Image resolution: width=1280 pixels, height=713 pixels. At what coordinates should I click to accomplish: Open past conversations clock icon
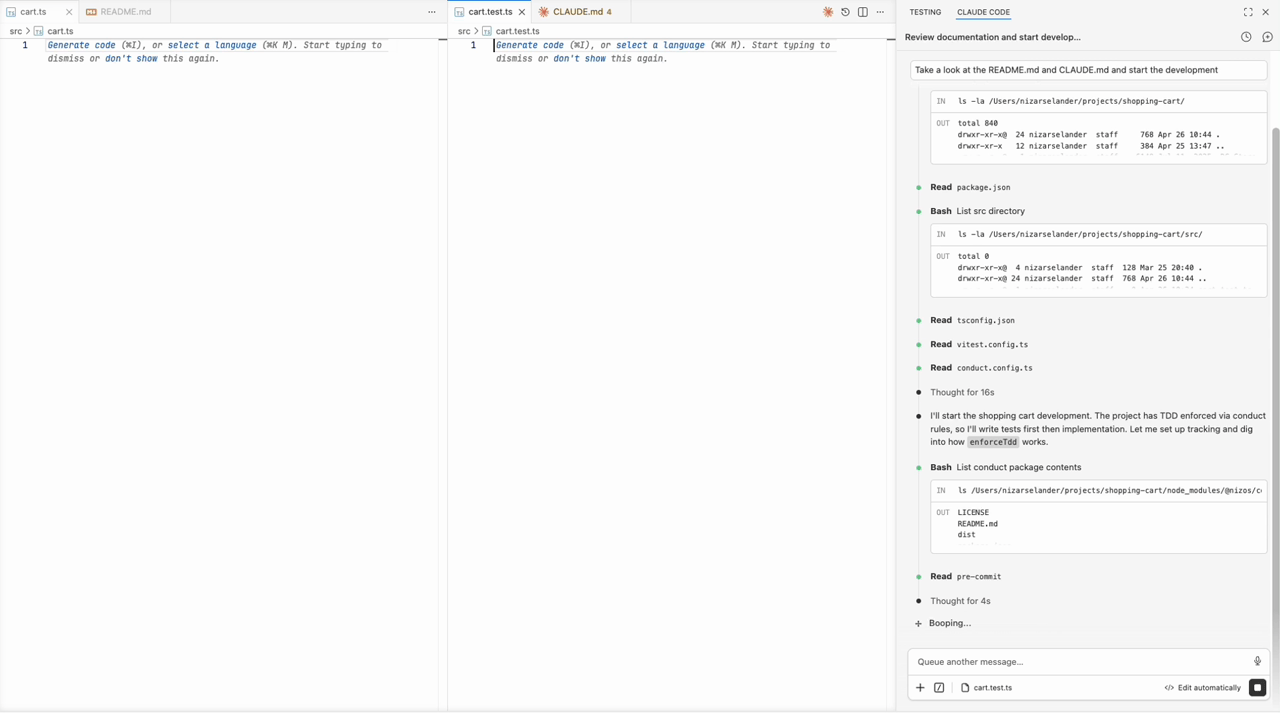(x=1246, y=37)
